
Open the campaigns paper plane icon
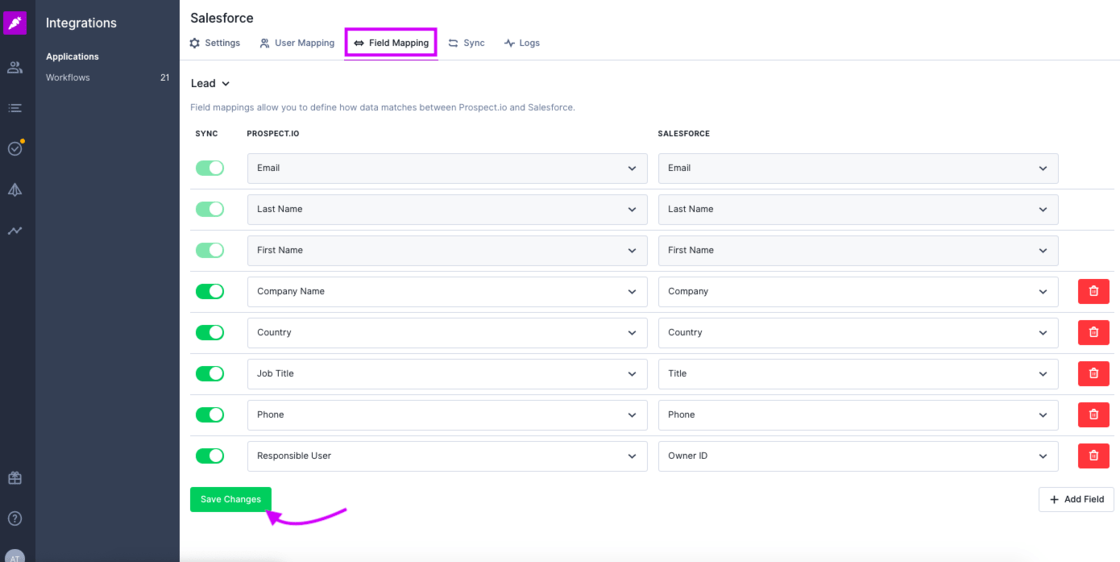pyautogui.click(x=15, y=189)
